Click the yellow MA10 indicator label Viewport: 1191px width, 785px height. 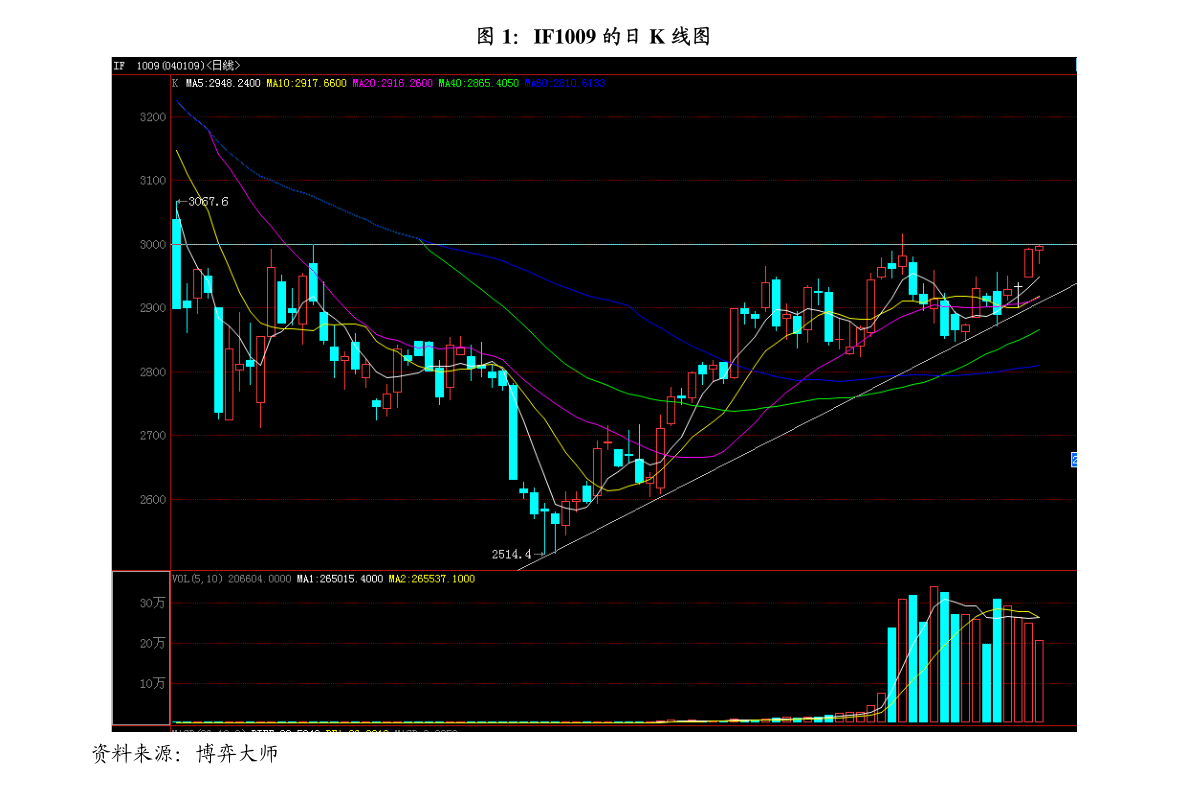click(x=306, y=84)
